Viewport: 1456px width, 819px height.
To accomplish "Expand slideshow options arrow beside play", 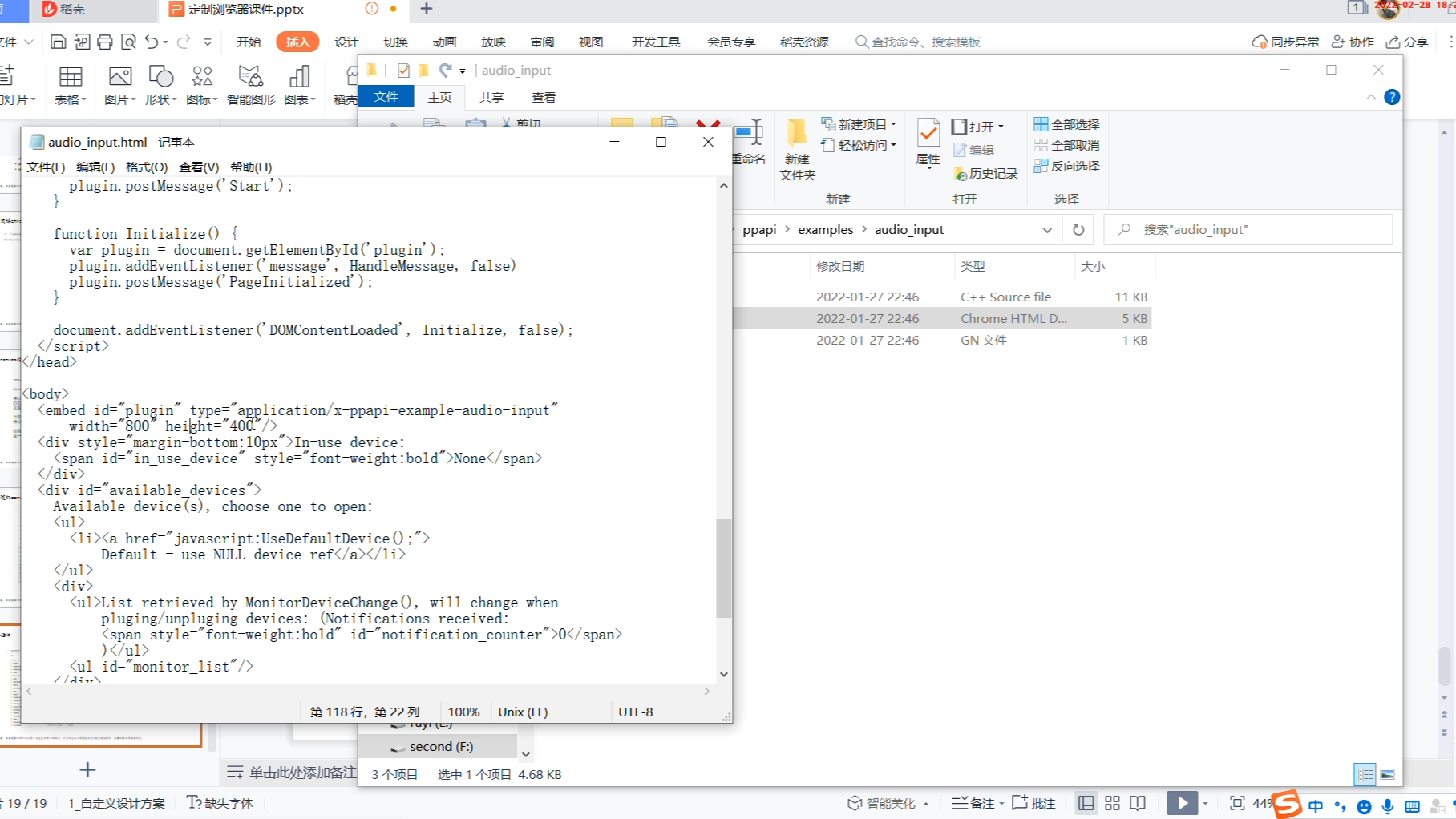I will [x=1205, y=803].
